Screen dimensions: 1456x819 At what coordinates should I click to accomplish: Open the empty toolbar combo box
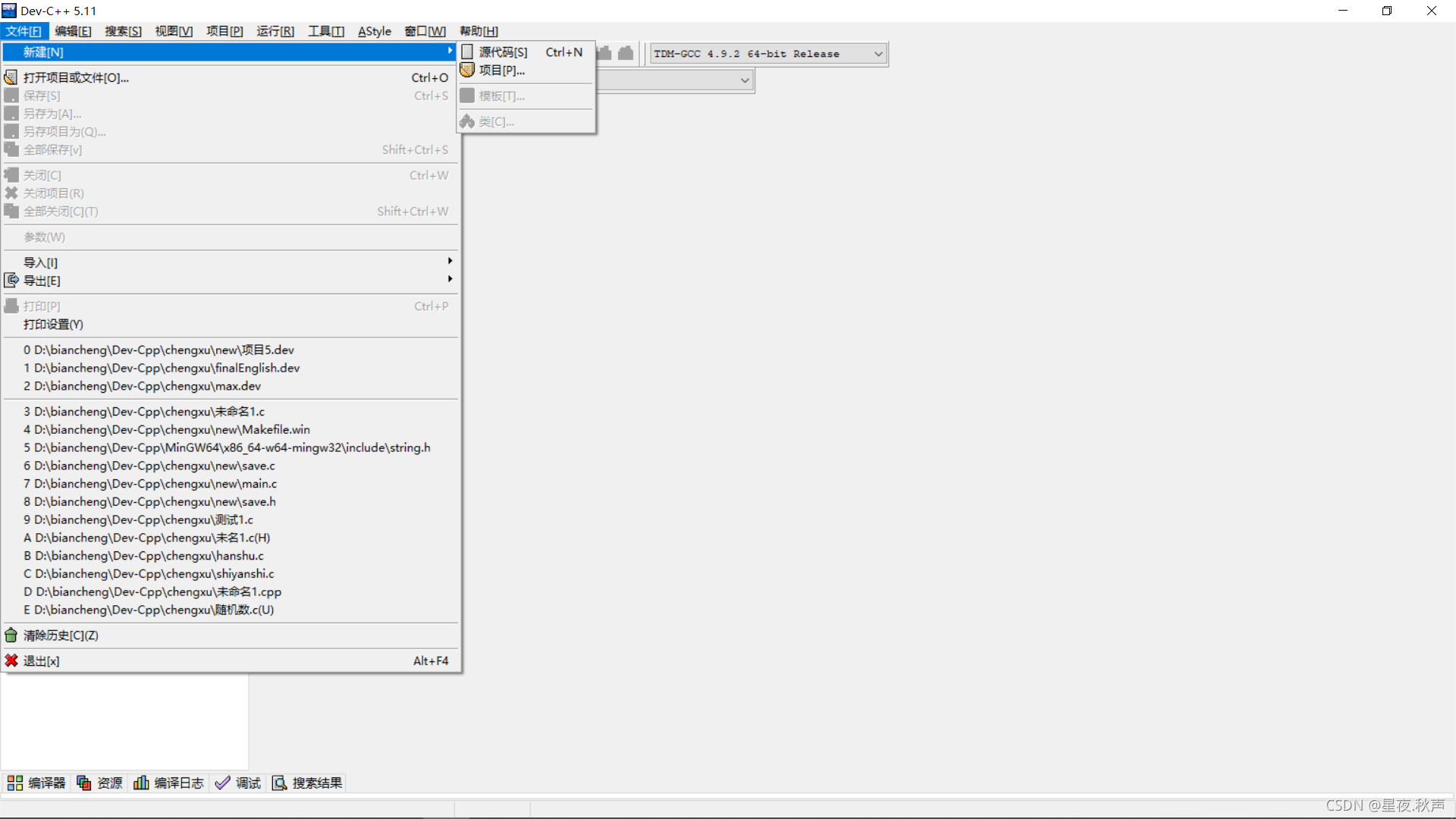tap(745, 80)
